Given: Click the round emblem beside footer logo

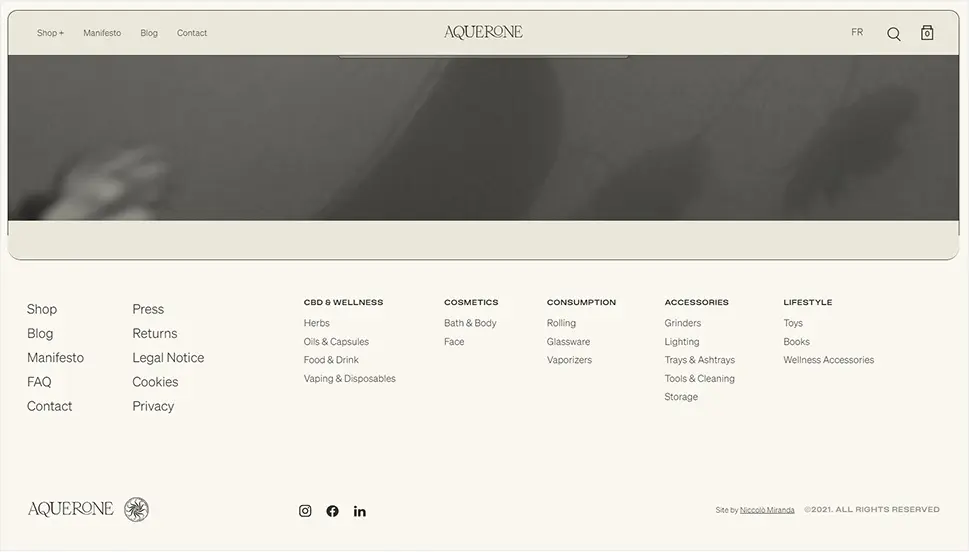Looking at the screenshot, I should 136,509.
